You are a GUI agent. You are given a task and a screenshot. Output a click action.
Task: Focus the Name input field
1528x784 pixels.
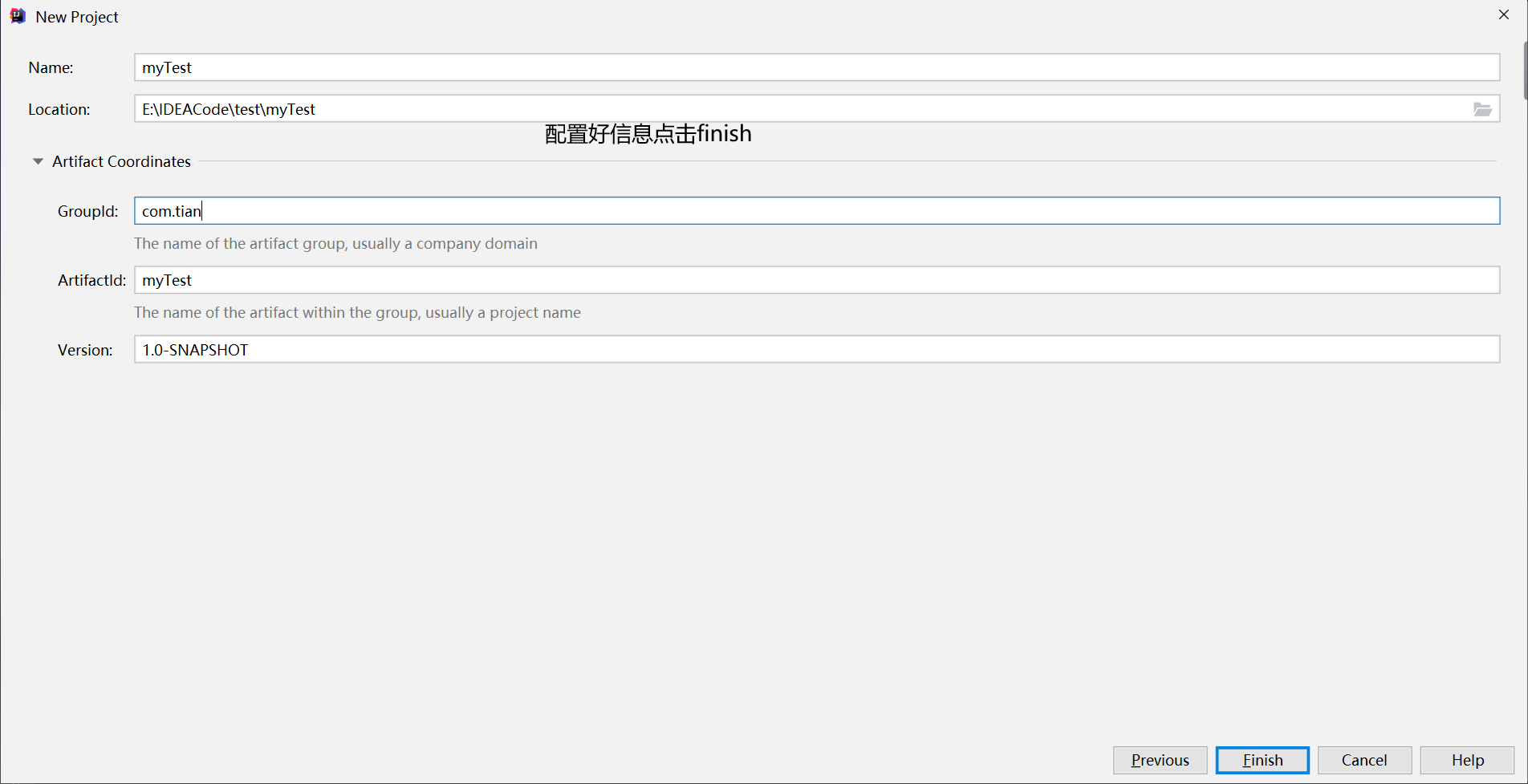(x=817, y=67)
